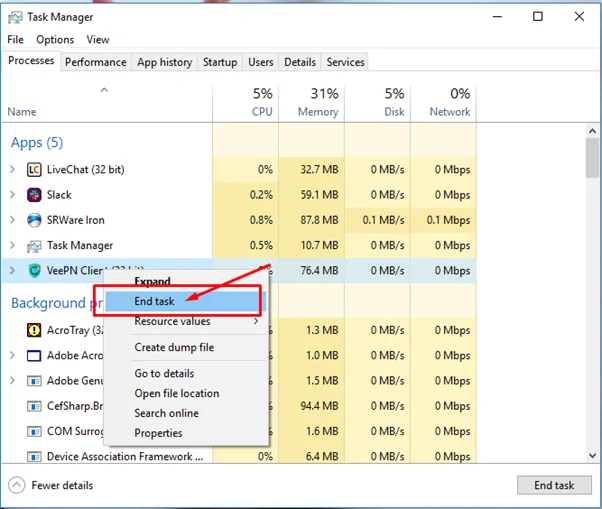This screenshot has width=602, height=509.
Task: Expand the Adobe Genuine background process
Action: click(12, 381)
